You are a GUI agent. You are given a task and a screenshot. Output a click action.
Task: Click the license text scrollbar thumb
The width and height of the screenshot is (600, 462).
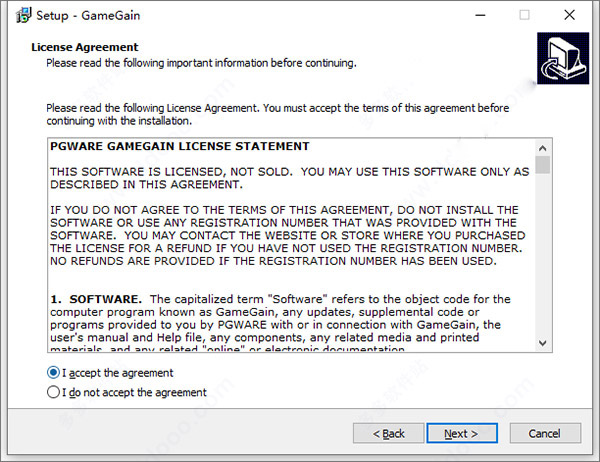click(x=542, y=166)
